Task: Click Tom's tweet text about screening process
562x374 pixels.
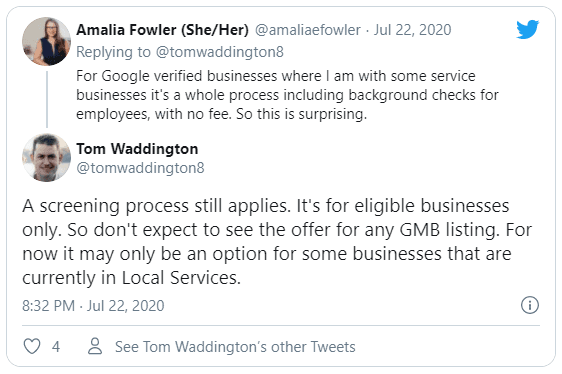Action: (x=277, y=241)
